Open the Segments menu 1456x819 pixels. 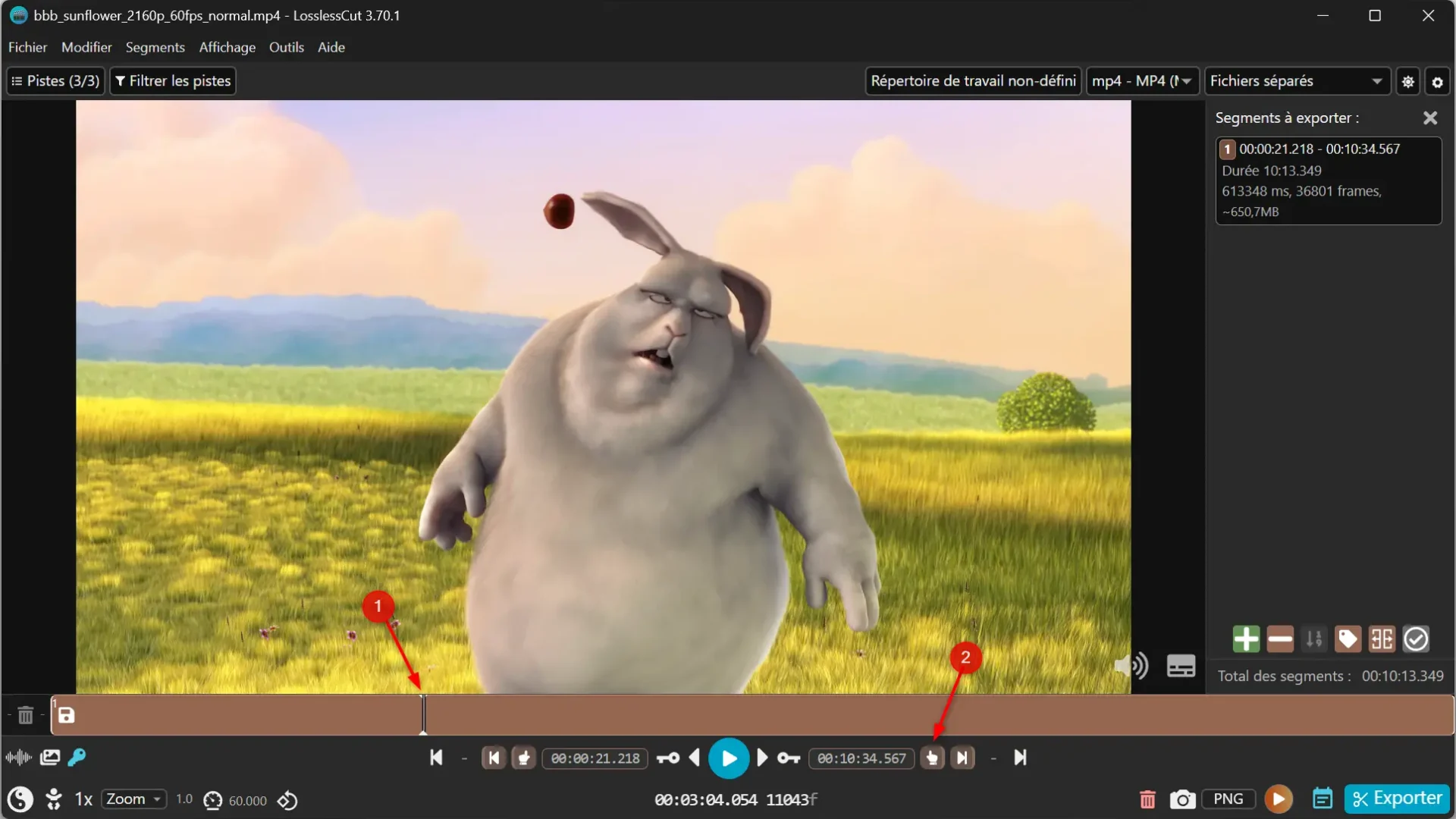(x=155, y=47)
